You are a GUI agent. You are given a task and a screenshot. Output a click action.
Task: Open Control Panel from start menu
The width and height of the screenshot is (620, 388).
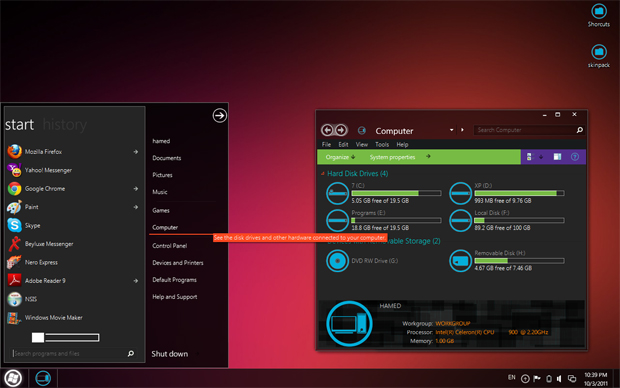click(170, 246)
